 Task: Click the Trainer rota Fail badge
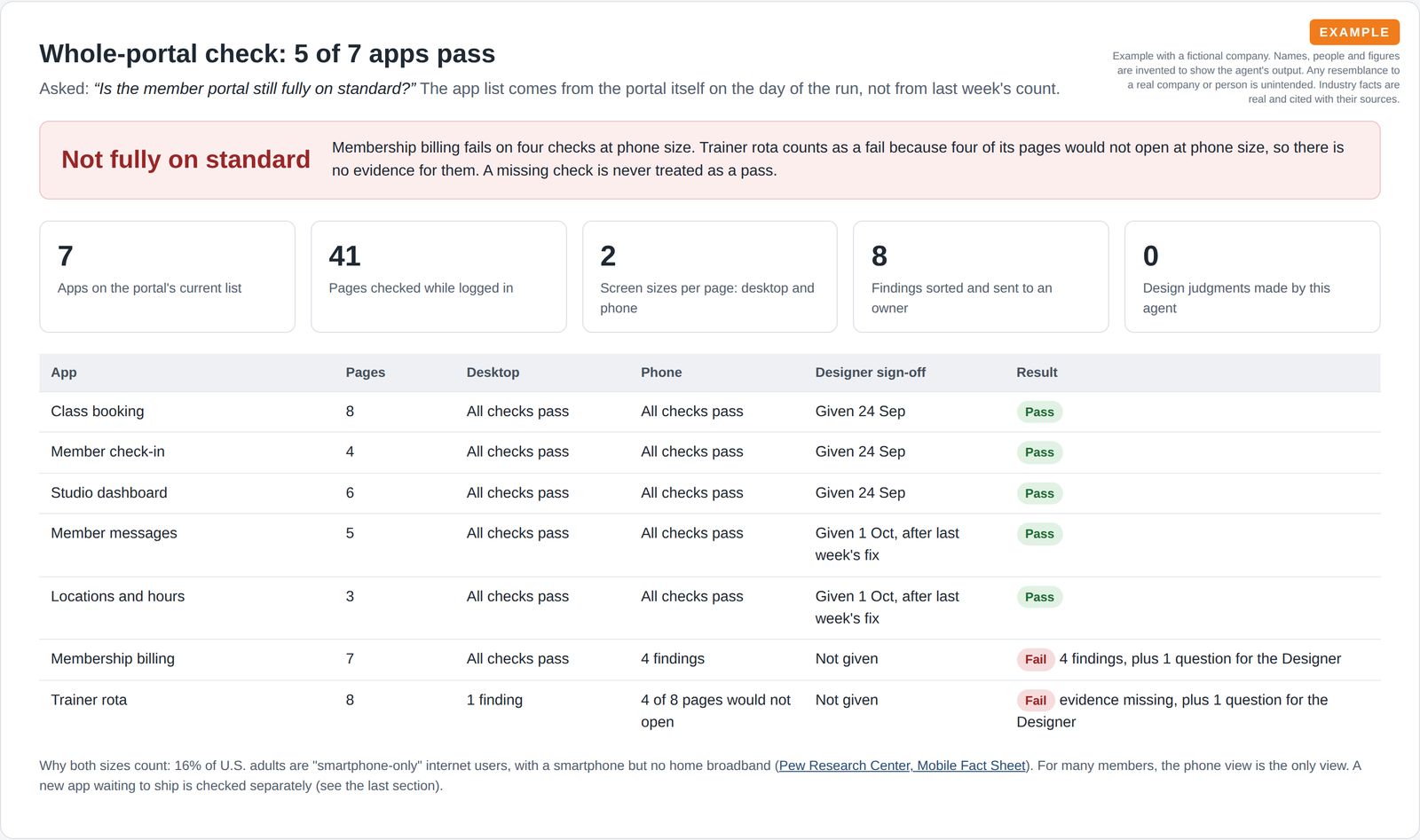[1035, 701]
